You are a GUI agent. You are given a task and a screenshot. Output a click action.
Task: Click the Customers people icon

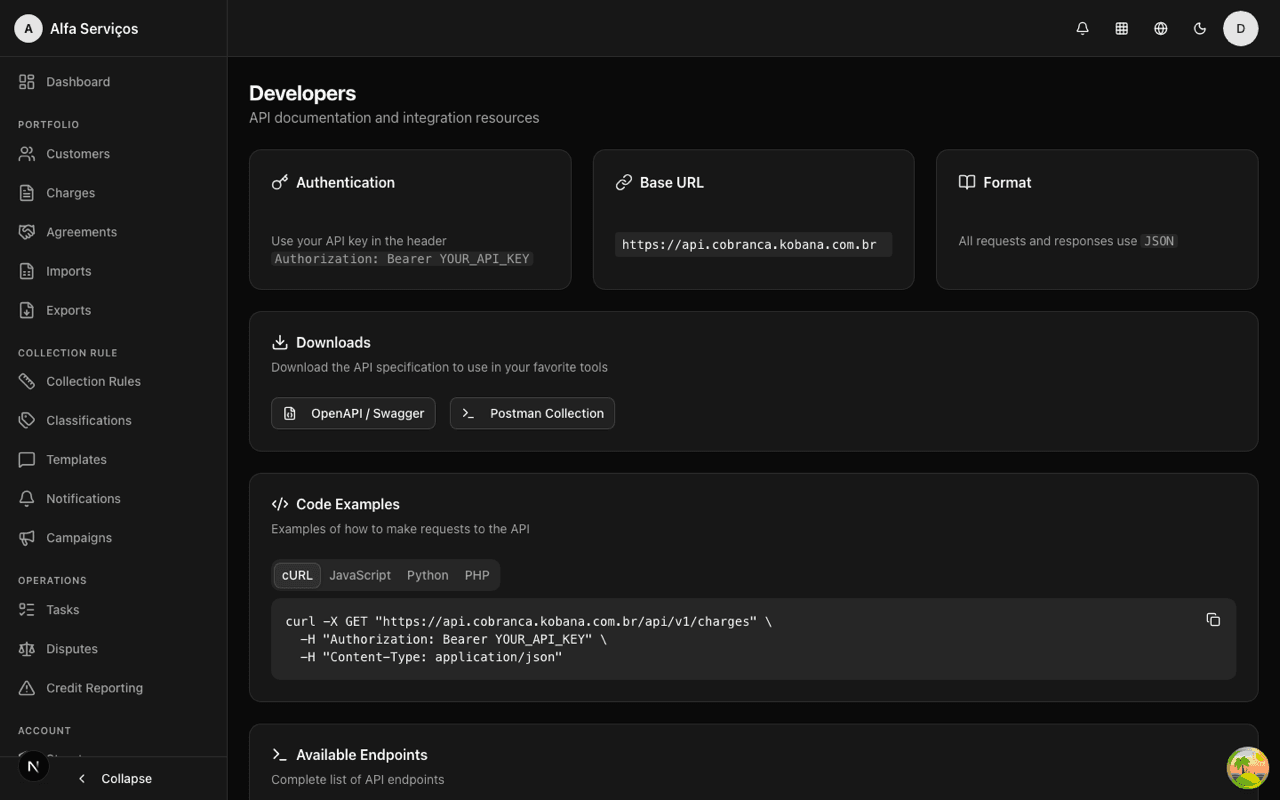[27, 154]
